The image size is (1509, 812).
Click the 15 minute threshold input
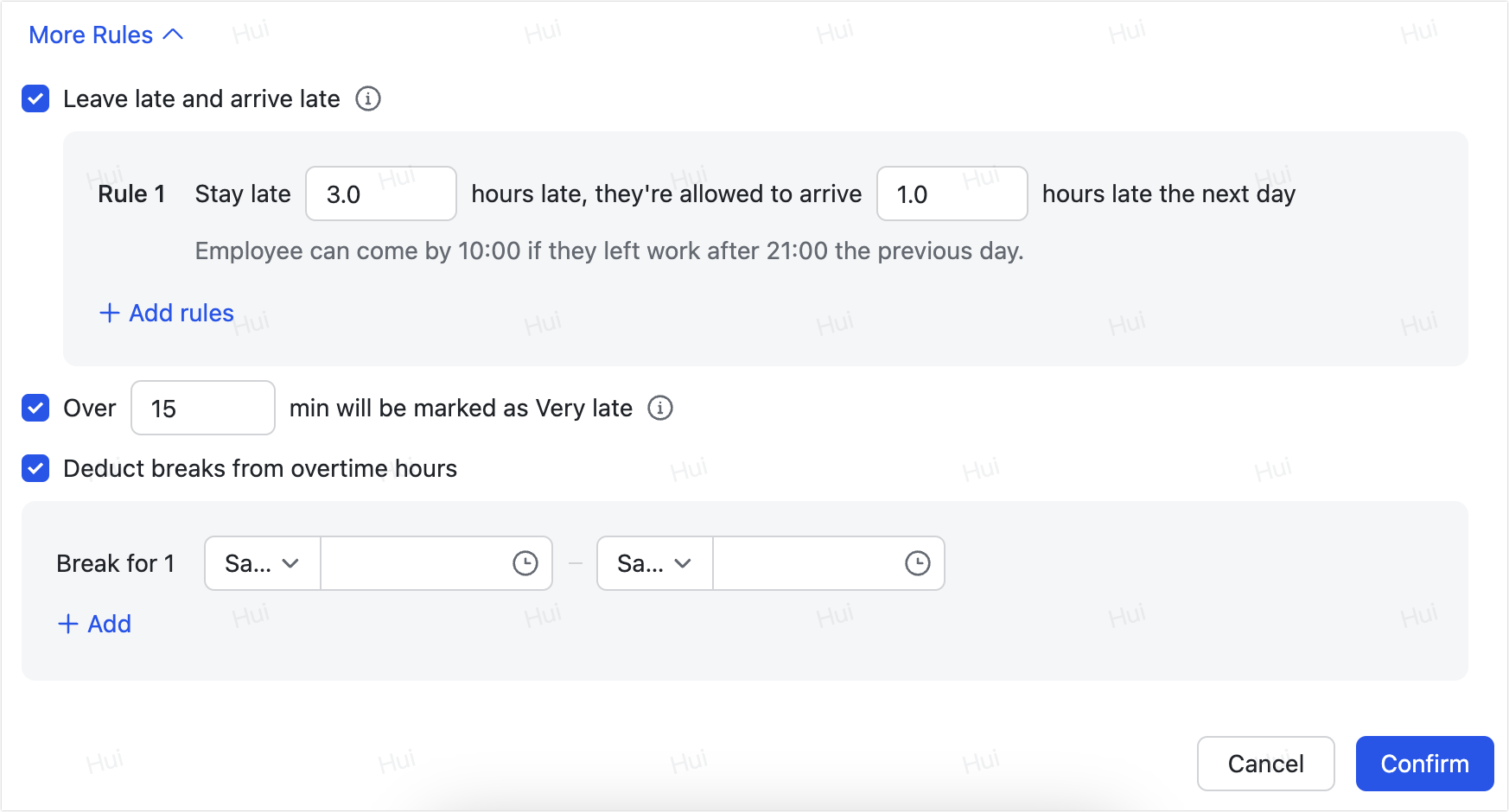pyautogui.click(x=202, y=408)
